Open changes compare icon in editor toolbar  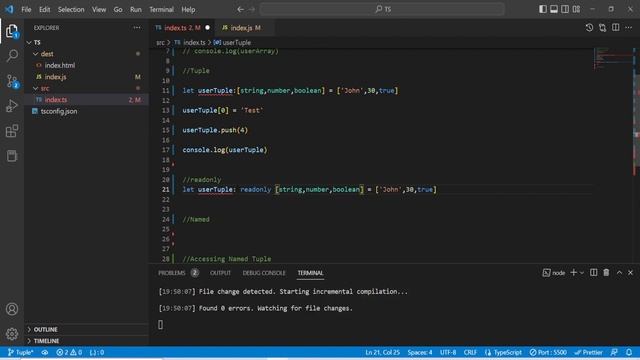coord(602,28)
